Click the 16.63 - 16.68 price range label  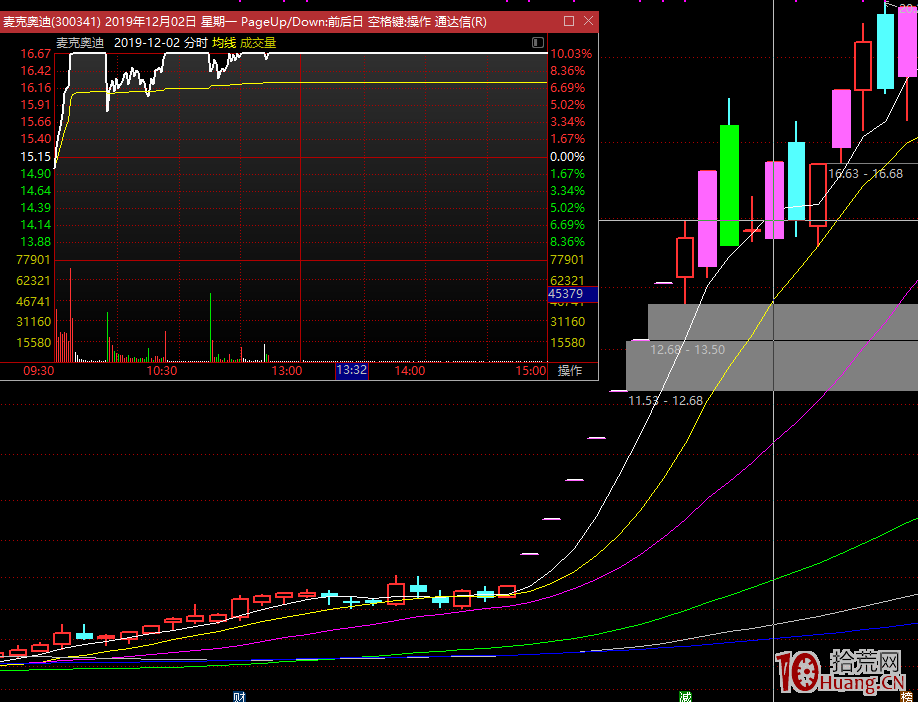coord(866,174)
